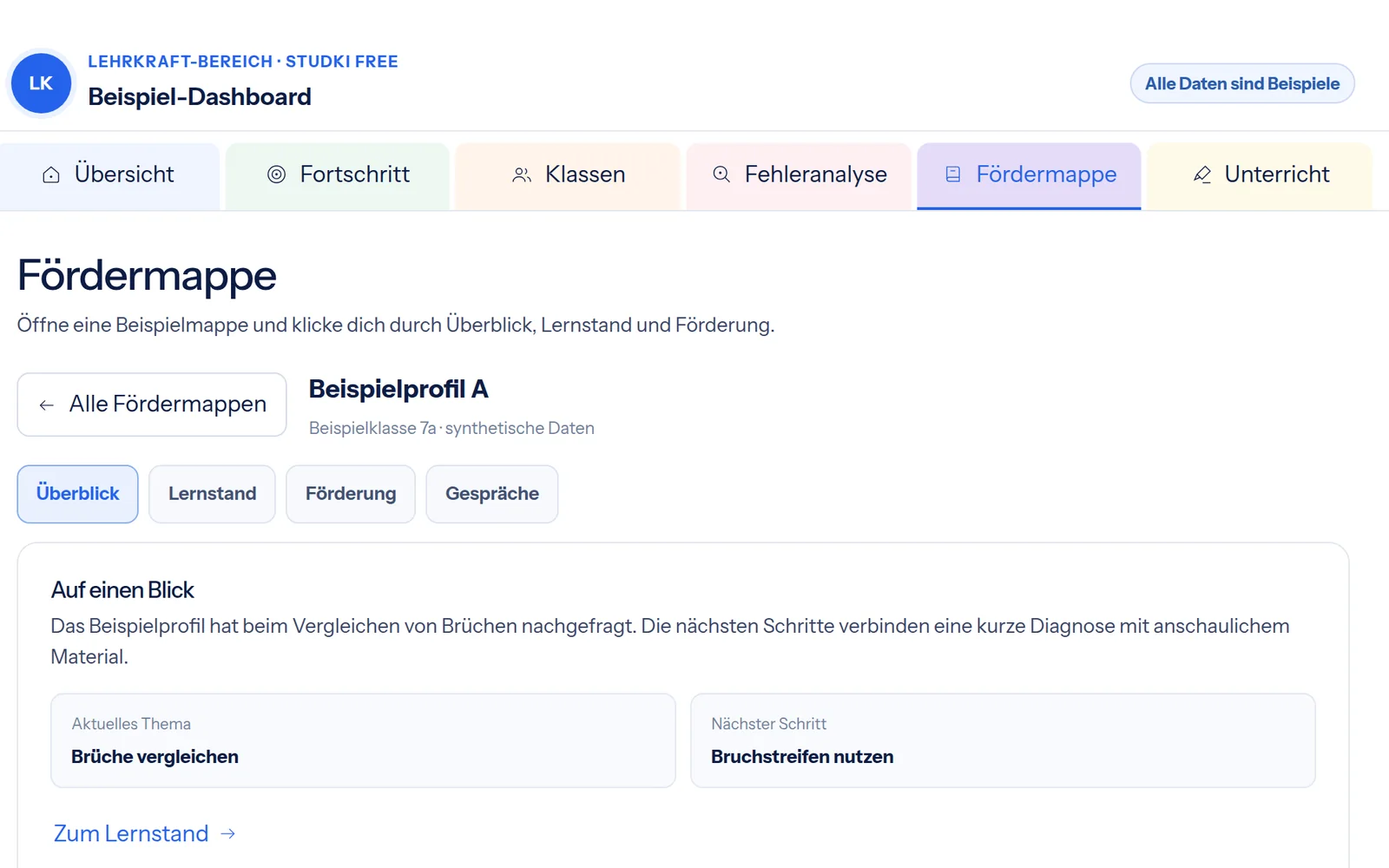Click the Beispiel-Dashboard title
The height and width of the screenshot is (868, 1389).
[x=200, y=97]
